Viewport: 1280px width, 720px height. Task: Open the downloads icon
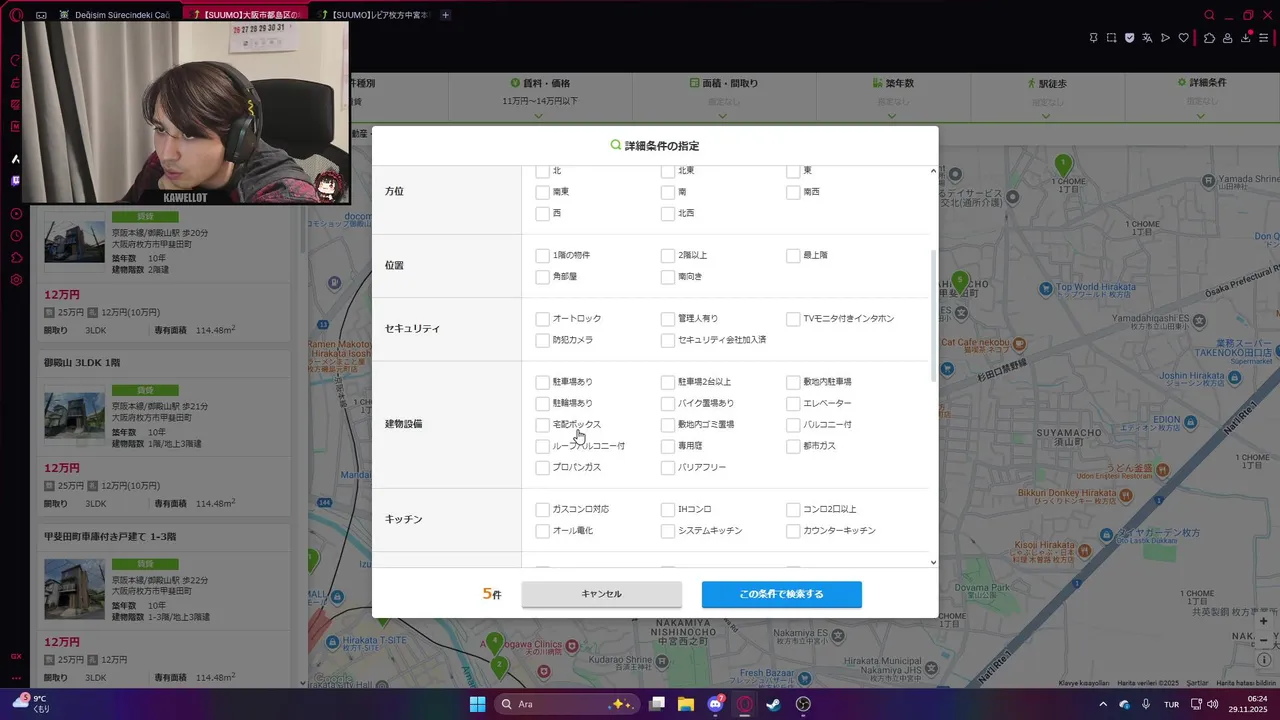pyautogui.click(x=1245, y=38)
